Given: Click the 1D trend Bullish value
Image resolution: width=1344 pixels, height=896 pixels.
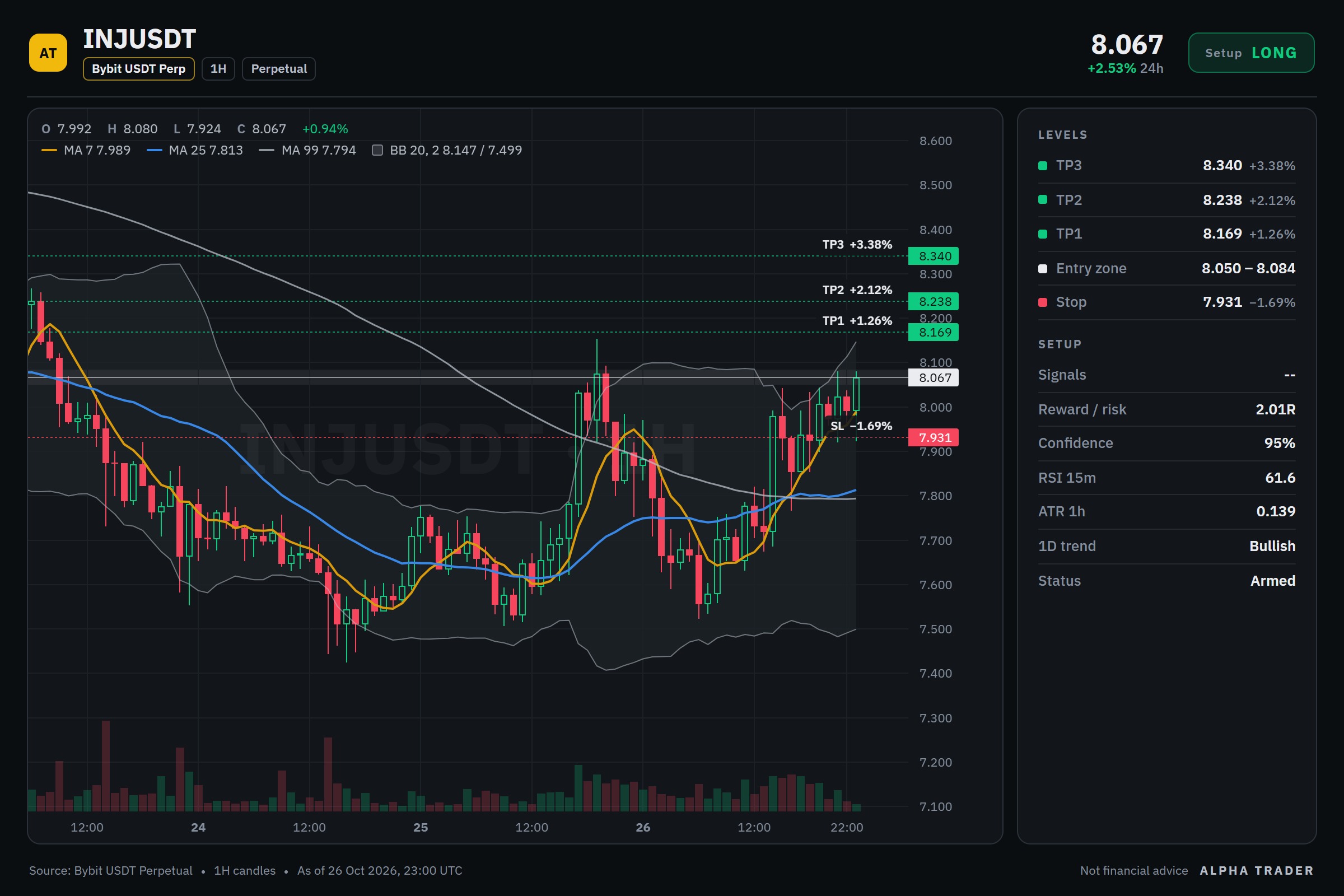Looking at the screenshot, I should click(1272, 545).
